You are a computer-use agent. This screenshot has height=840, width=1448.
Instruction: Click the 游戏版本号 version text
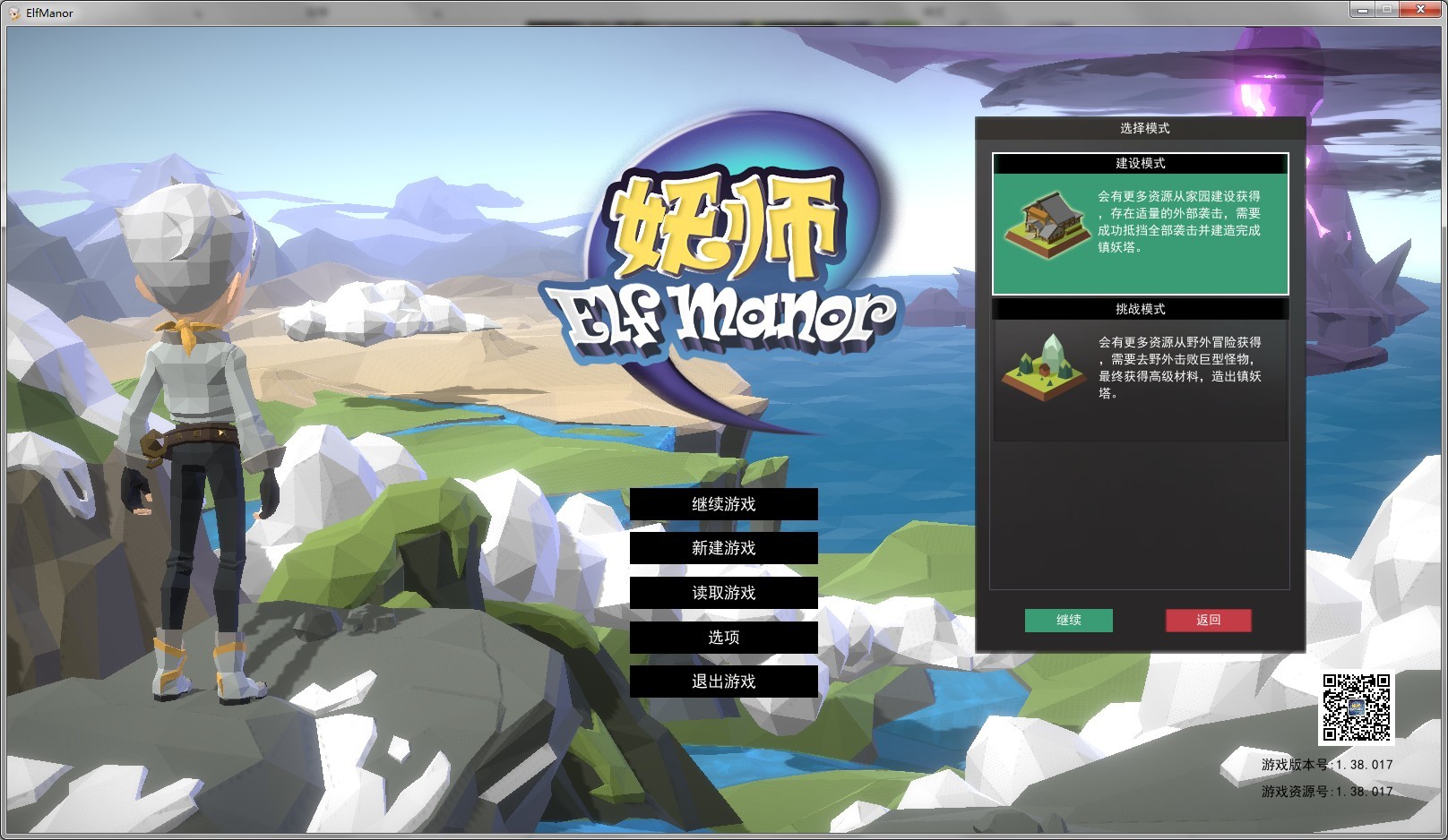click(x=1327, y=765)
